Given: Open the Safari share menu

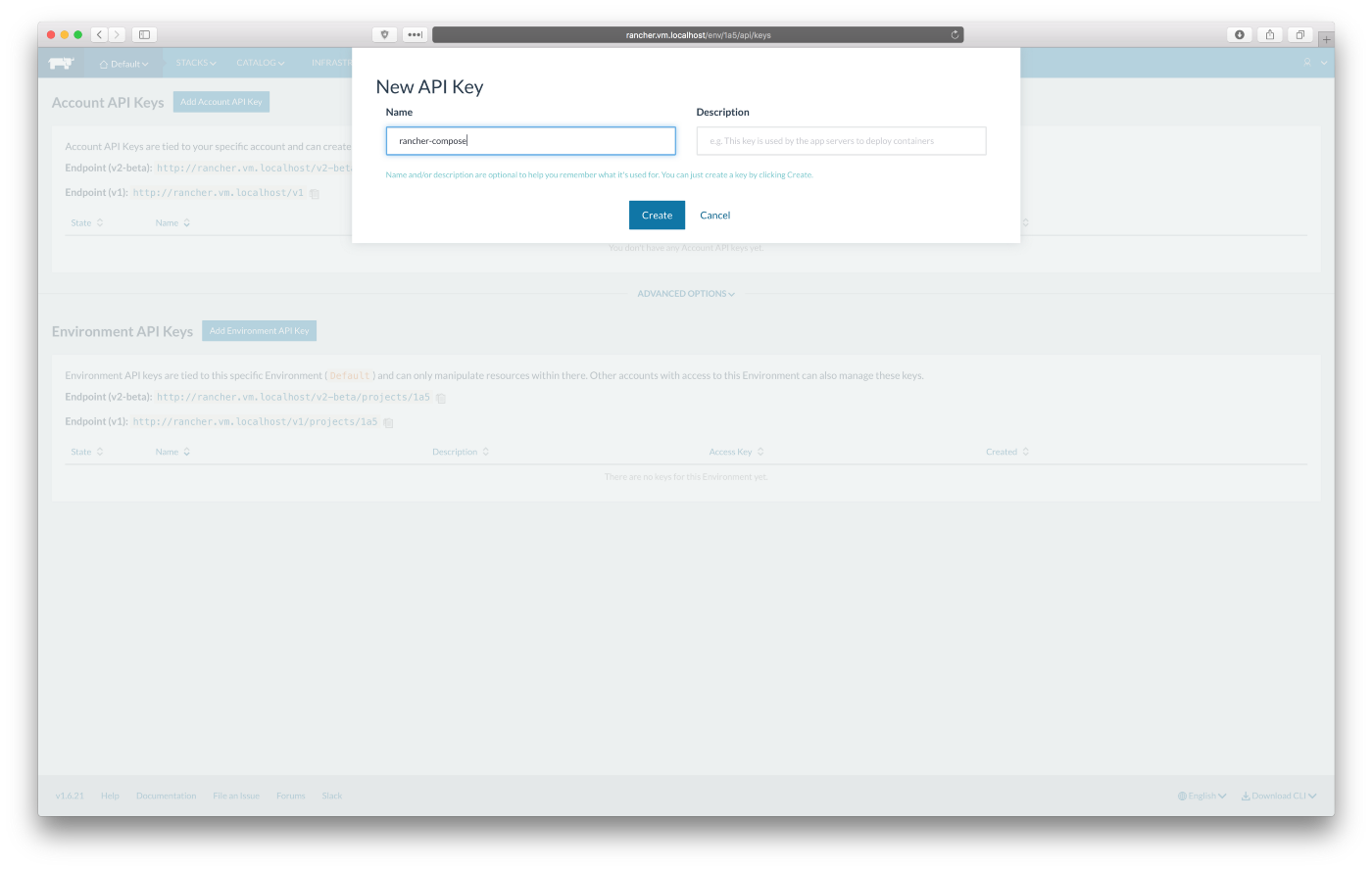Looking at the screenshot, I should [1270, 34].
